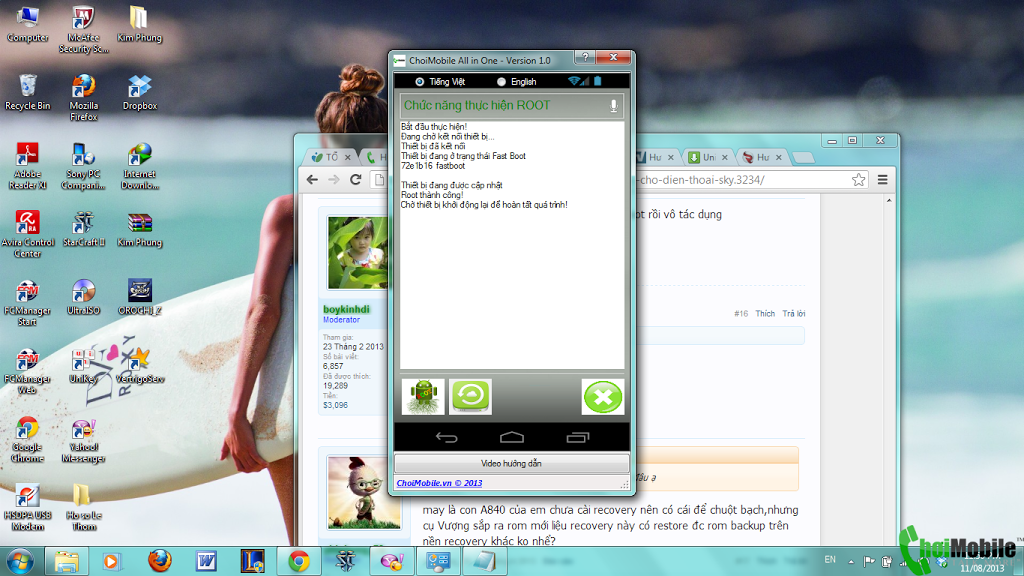1024x576 pixels.
Task: Switch to the 'Uni' Chrome tab
Action: click(x=707, y=157)
